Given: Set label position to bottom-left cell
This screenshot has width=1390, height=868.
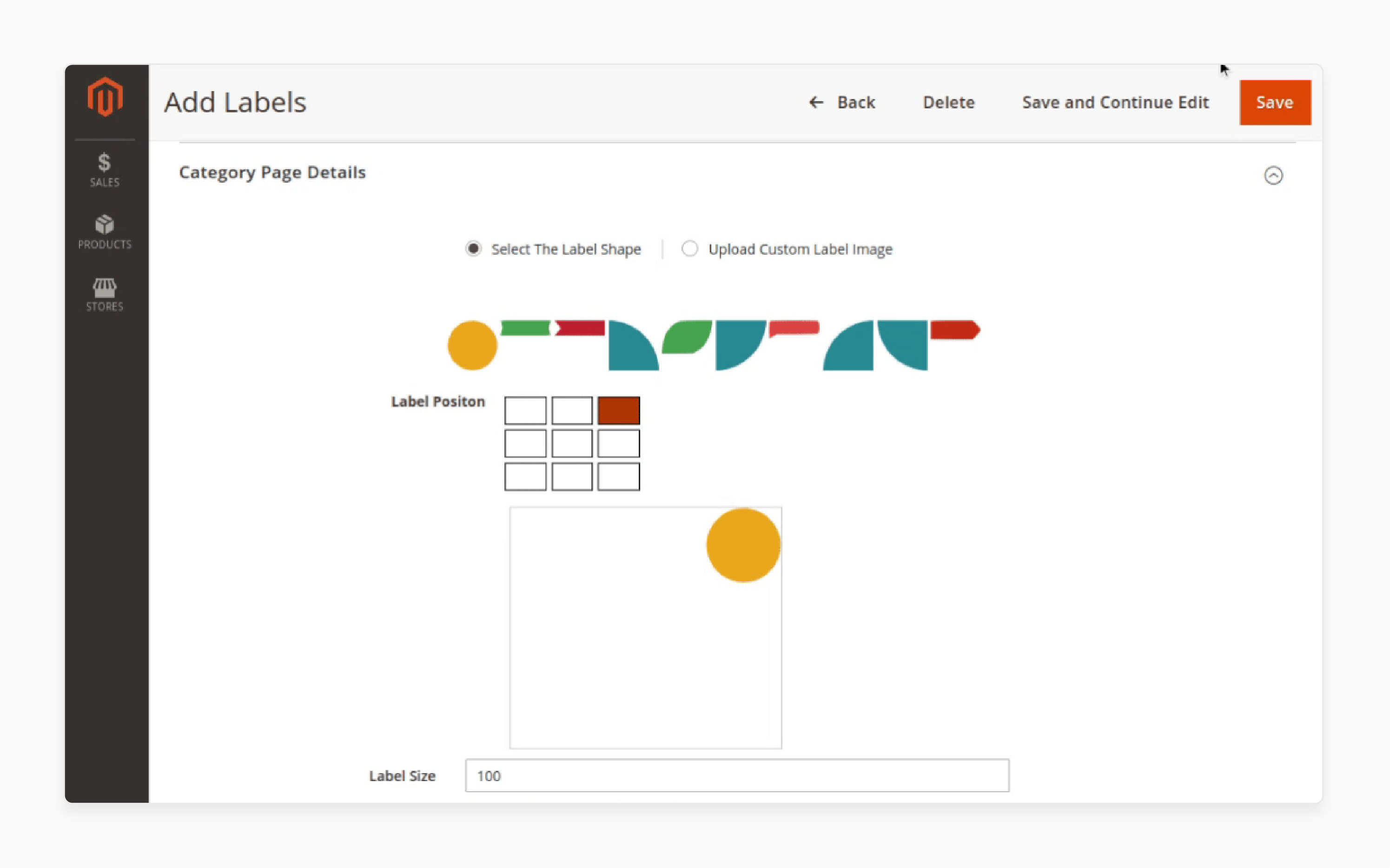Looking at the screenshot, I should pyautogui.click(x=525, y=477).
